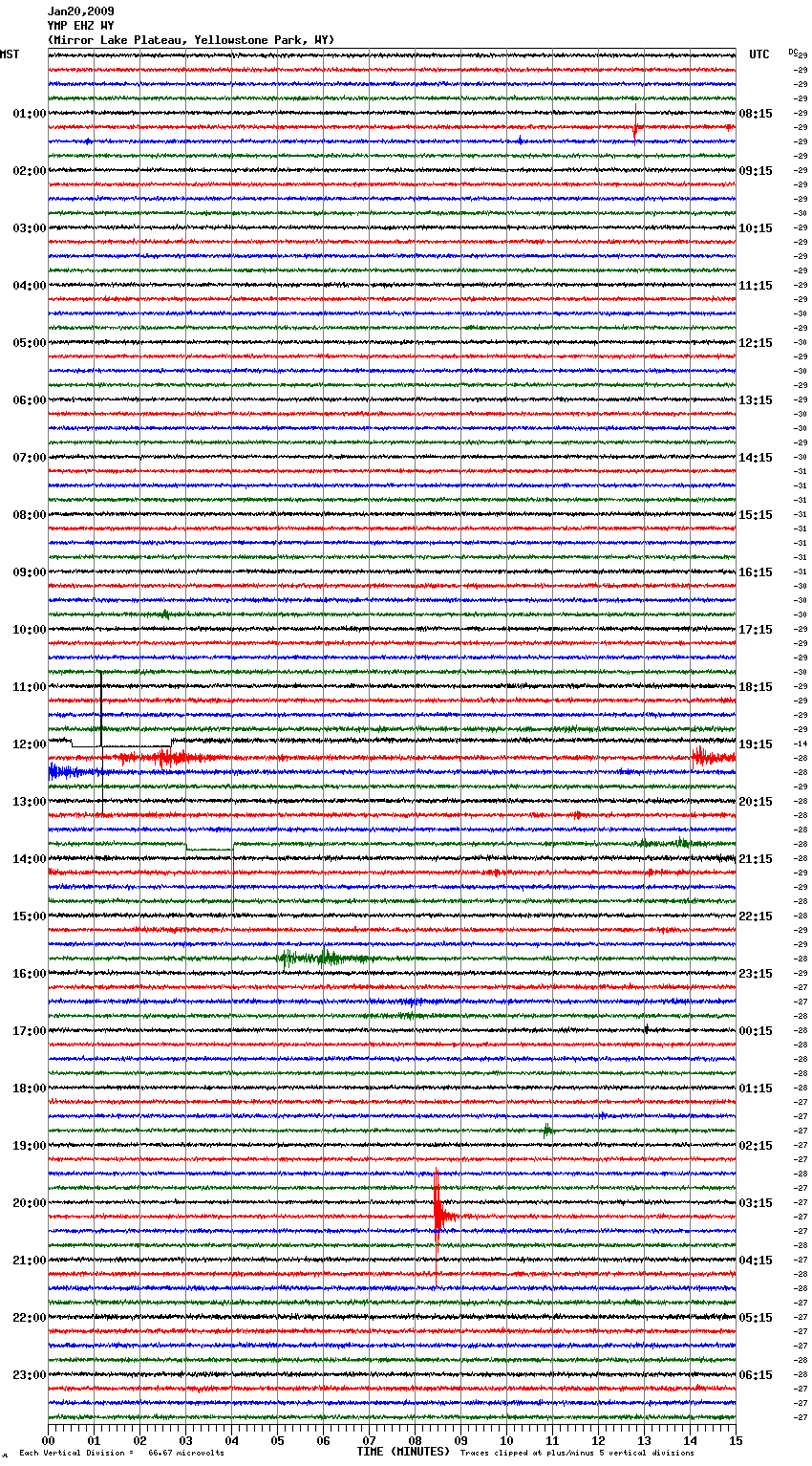Click minute "08" on the bottom axis
Viewport: 812px width, 1466px height.
coord(415,1440)
